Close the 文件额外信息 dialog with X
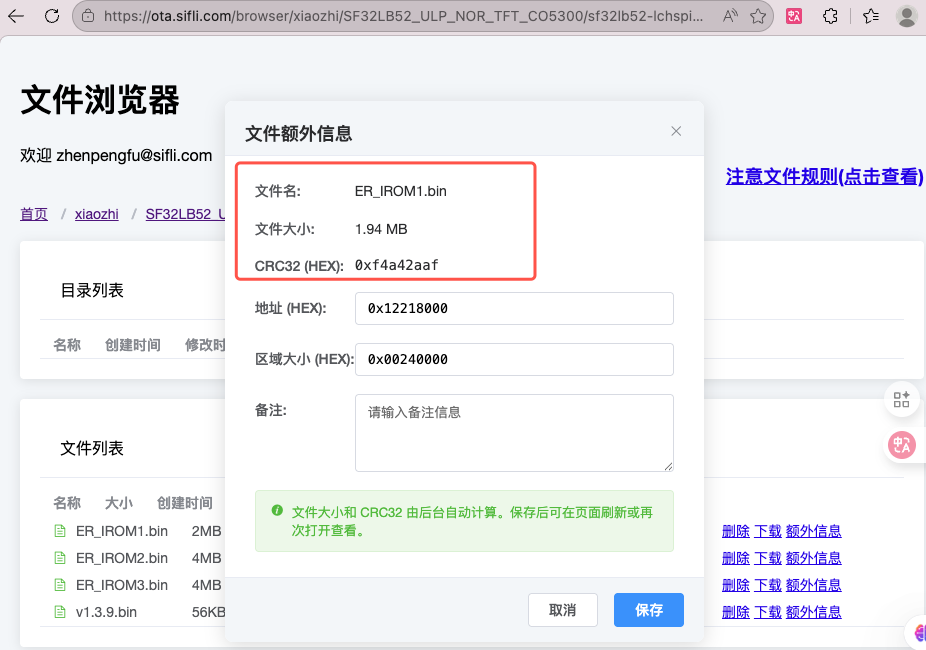Image resolution: width=926 pixels, height=650 pixels. coord(676,131)
